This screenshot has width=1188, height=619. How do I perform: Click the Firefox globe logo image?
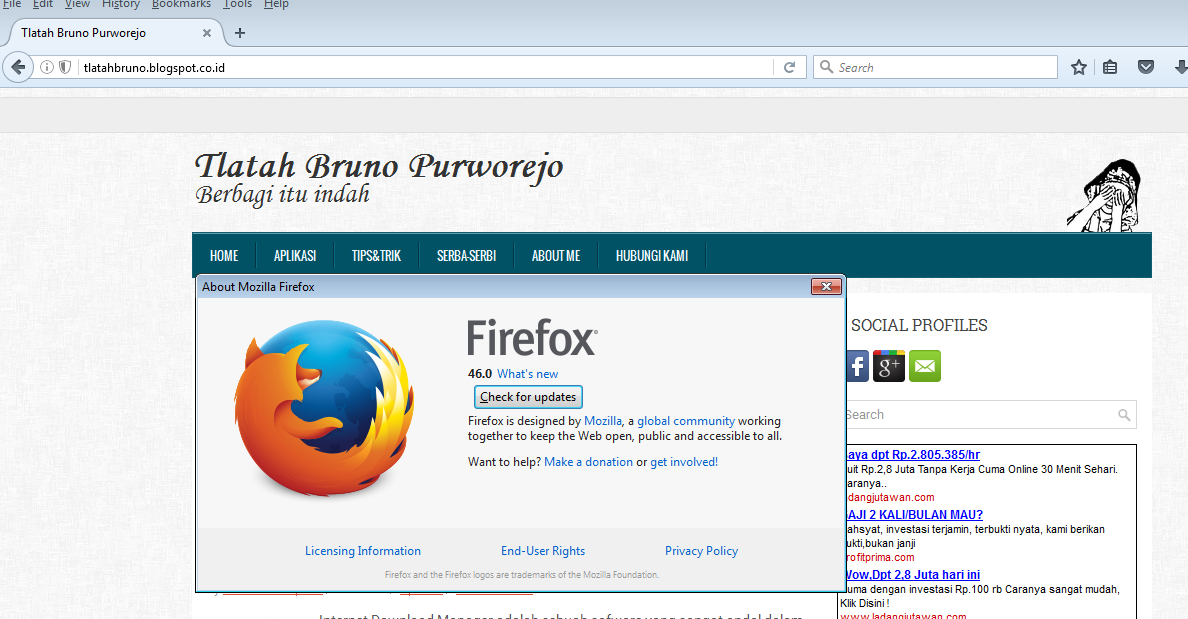coord(324,408)
